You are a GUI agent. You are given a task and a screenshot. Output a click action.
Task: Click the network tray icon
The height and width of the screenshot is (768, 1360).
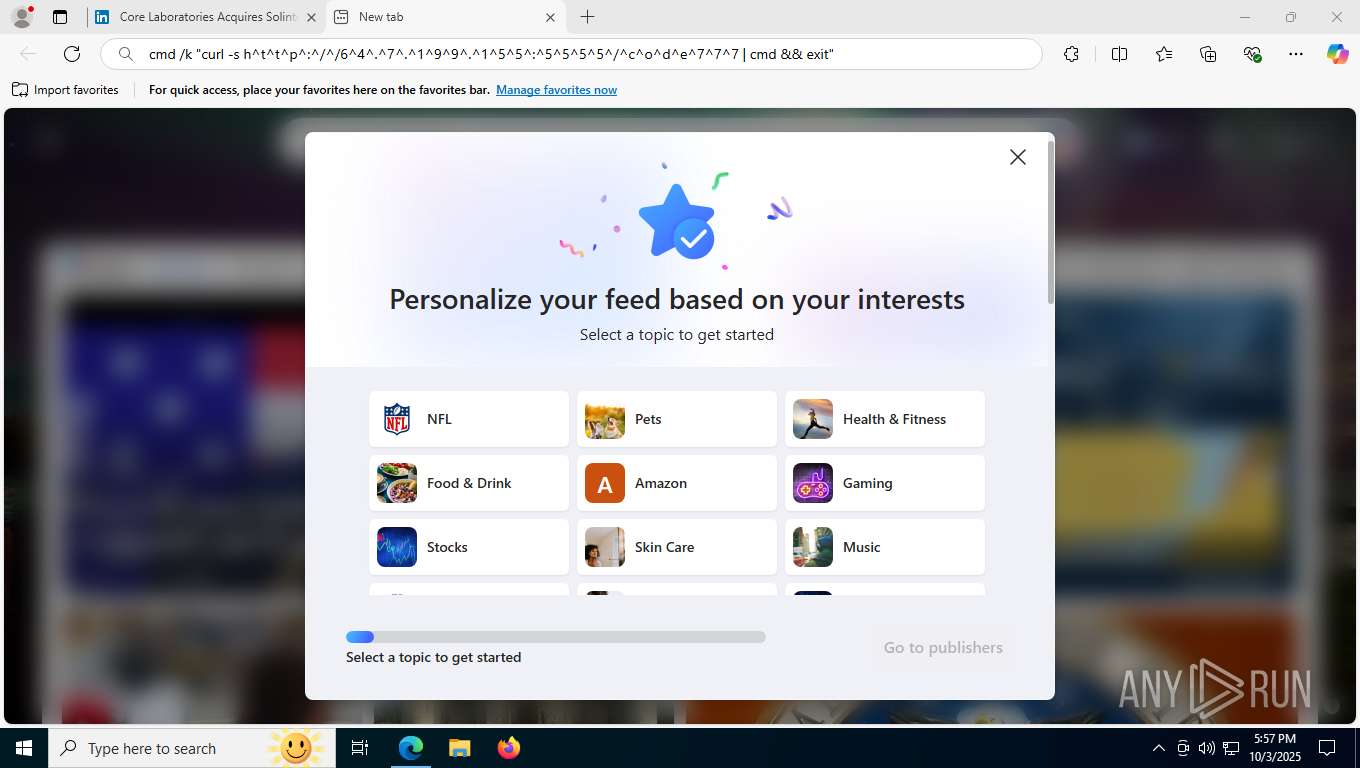coord(1231,748)
